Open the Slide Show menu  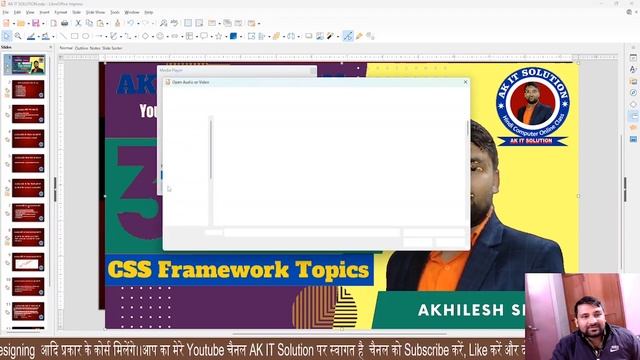[x=95, y=12]
